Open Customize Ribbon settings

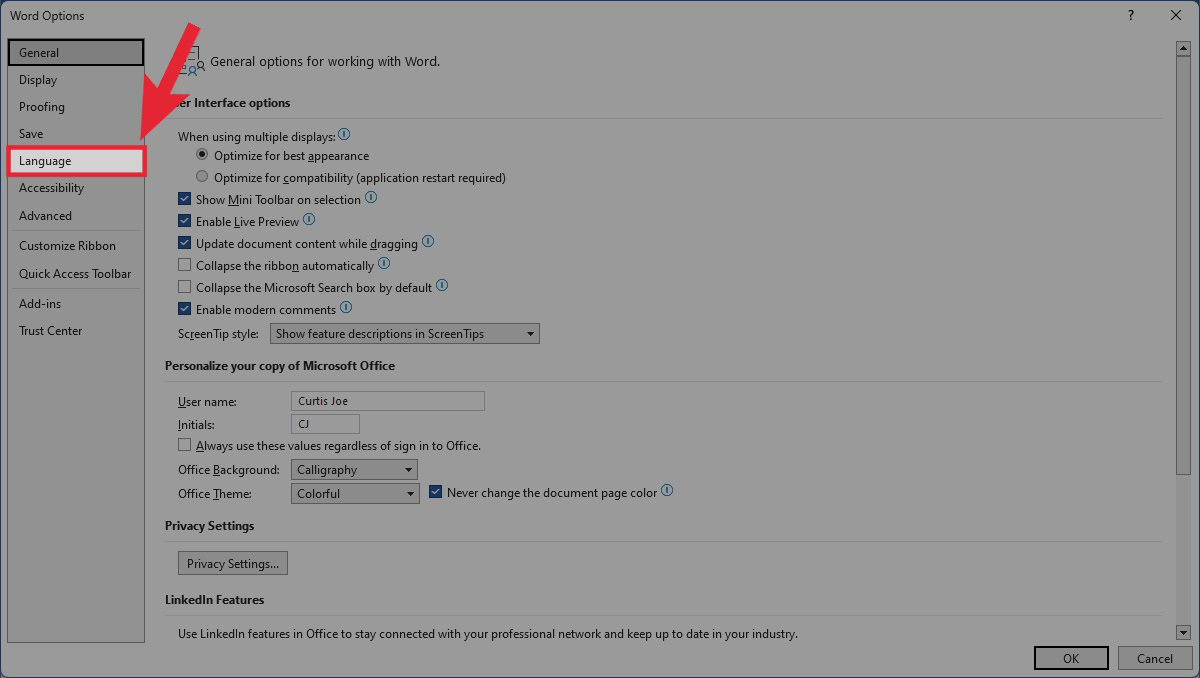(76, 246)
